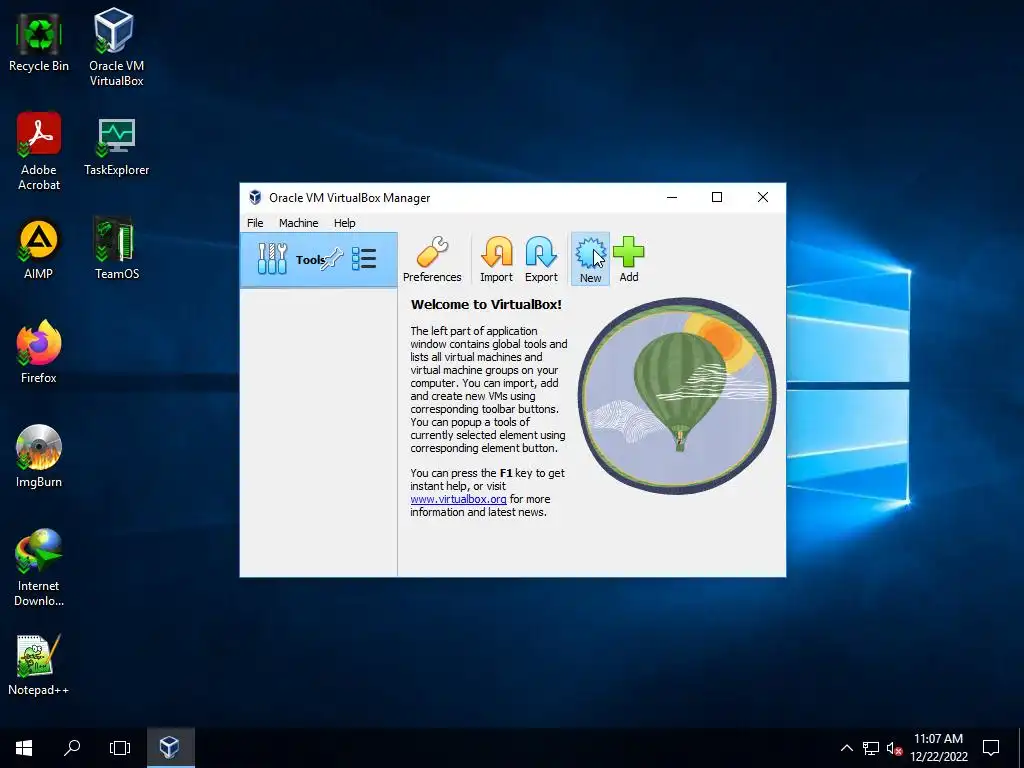The image size is (1024, 768).
Task: Open the clock showing 11:07 AM
Action: [938, 748]
